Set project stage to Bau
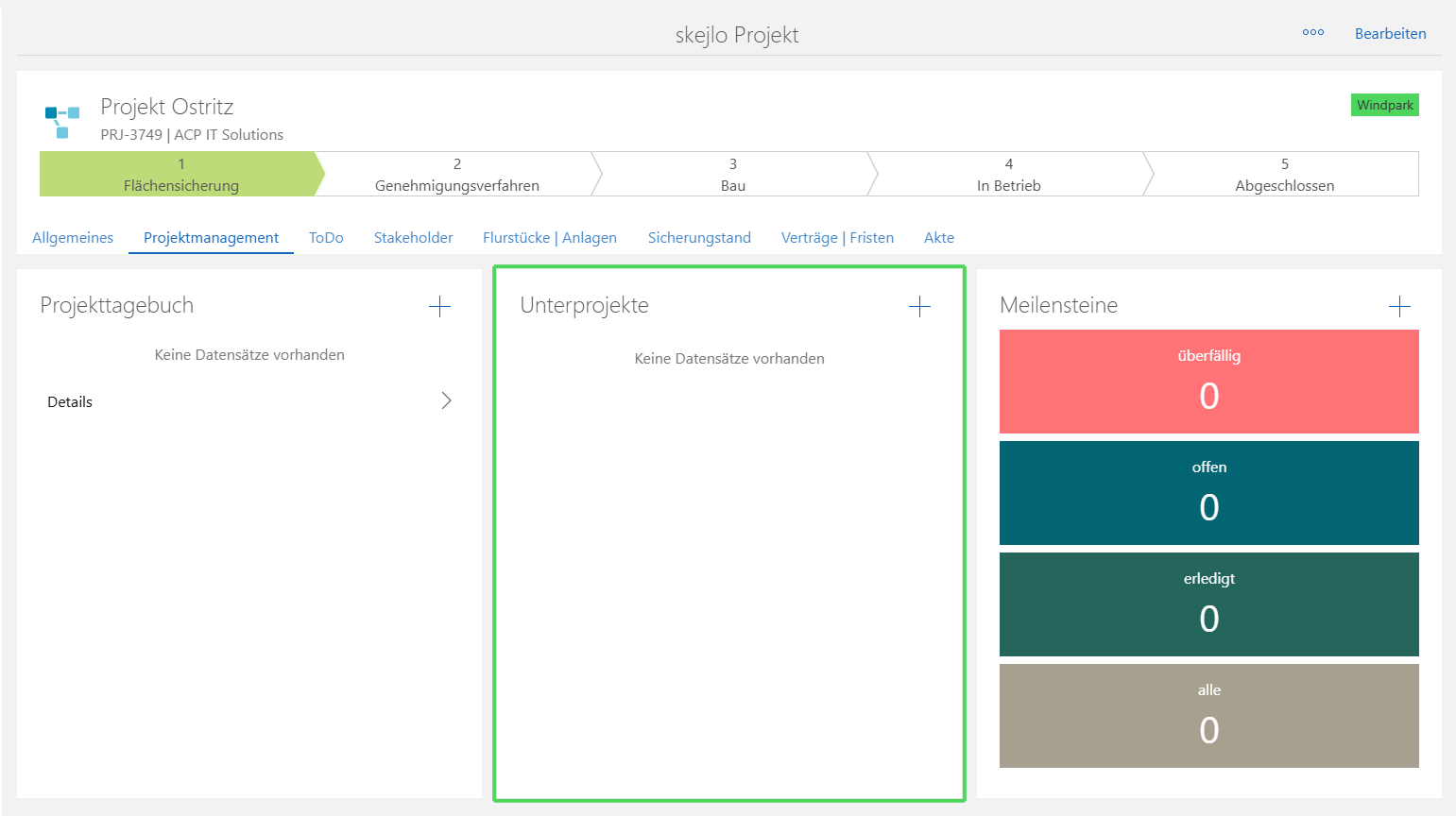This screenshot has width=1456, height=816. [733, 175]
